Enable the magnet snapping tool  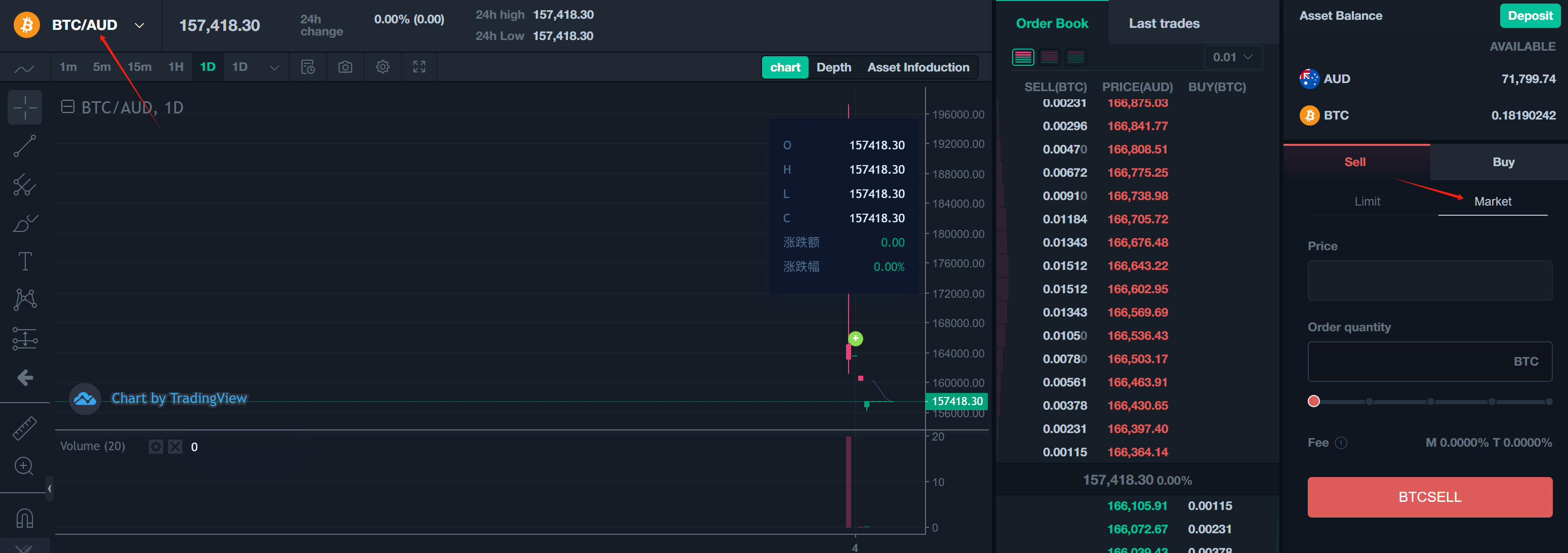point(24,517)
